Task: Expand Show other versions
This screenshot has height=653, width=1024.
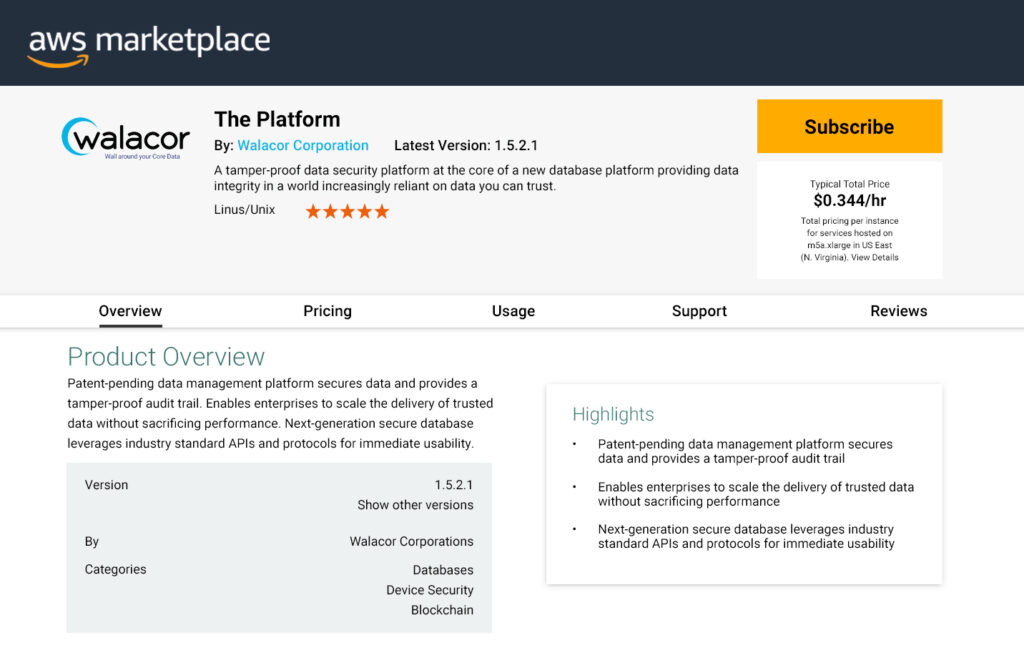Action: [415, 505]
